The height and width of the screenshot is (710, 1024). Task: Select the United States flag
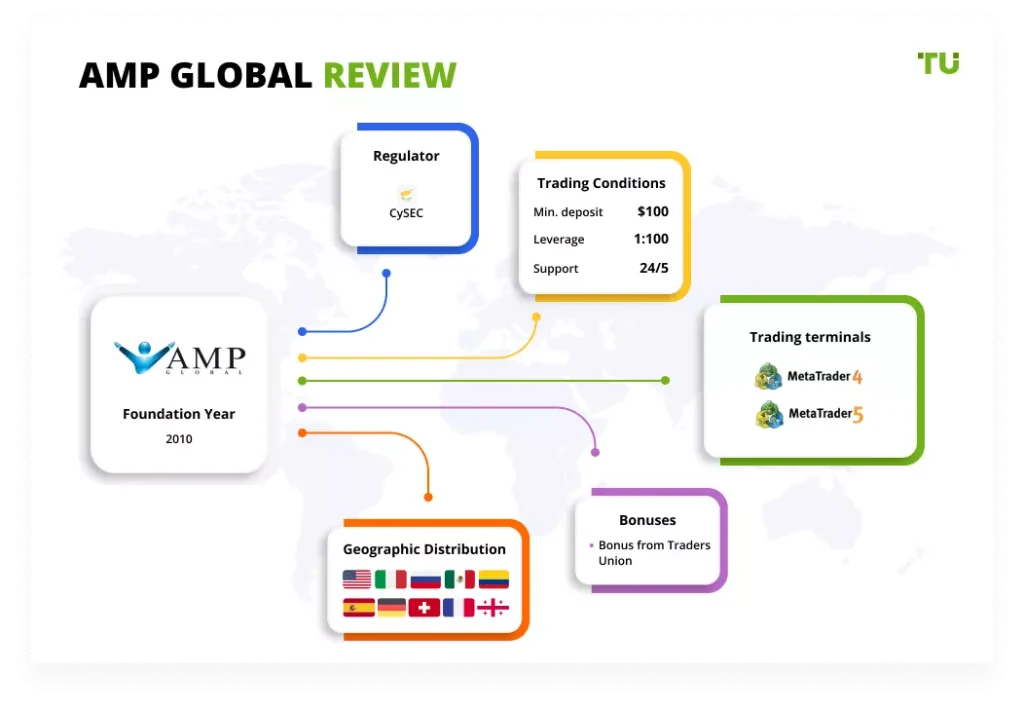(x=357, y=579)
